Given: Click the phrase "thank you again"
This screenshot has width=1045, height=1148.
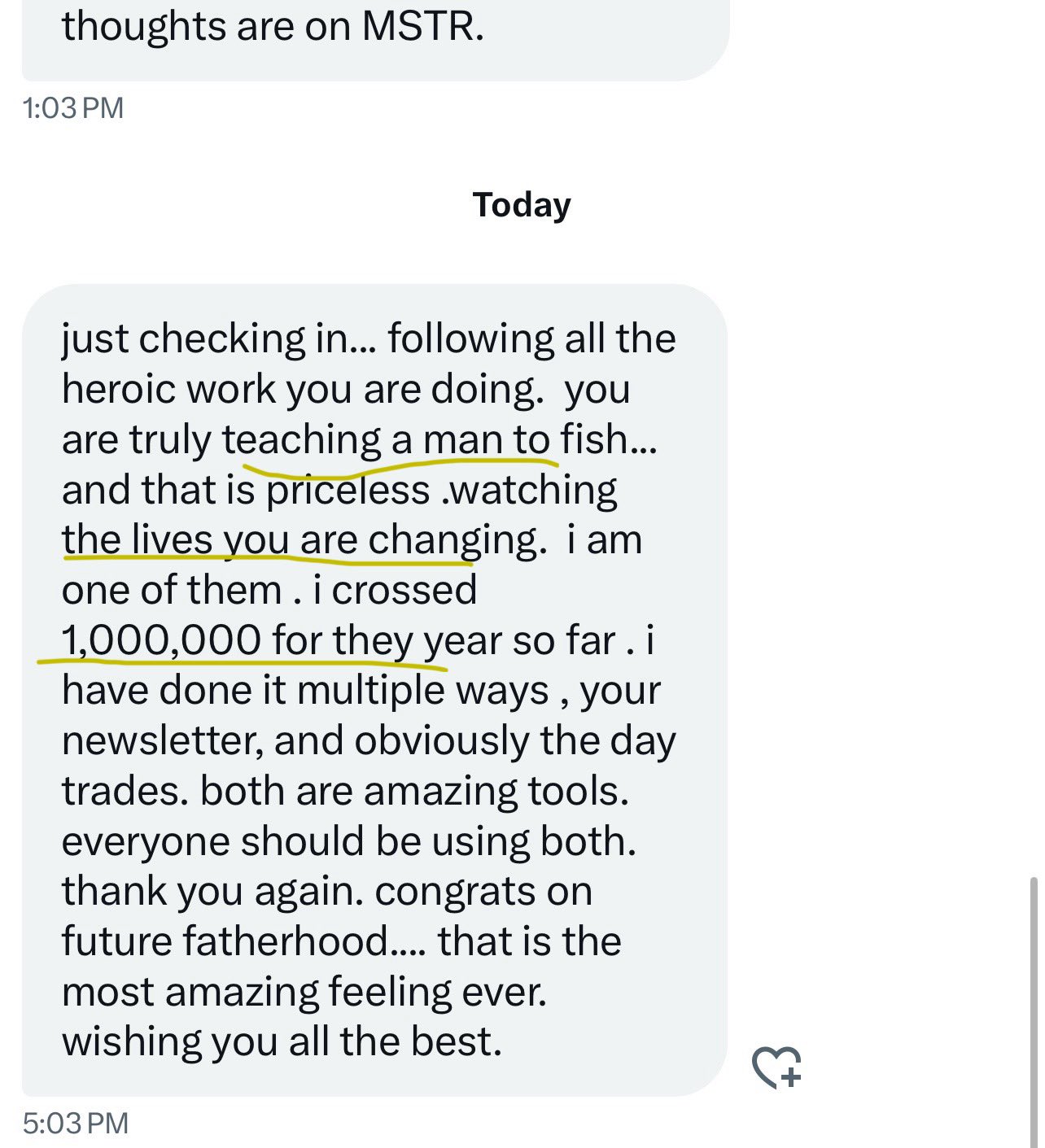Looking at the screenshot, I should pyautogui.click(x=212, y=892).
